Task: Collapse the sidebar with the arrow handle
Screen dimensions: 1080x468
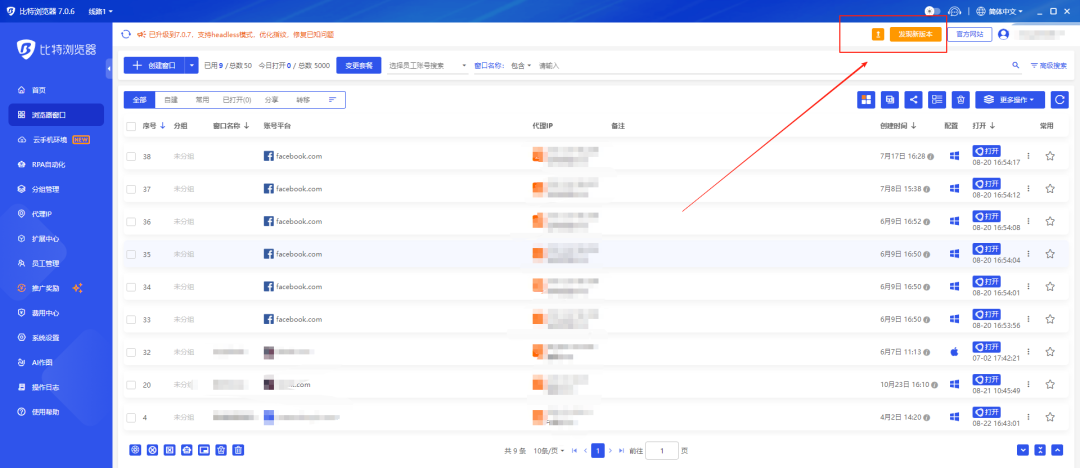Action: click(x=109, y=69)
